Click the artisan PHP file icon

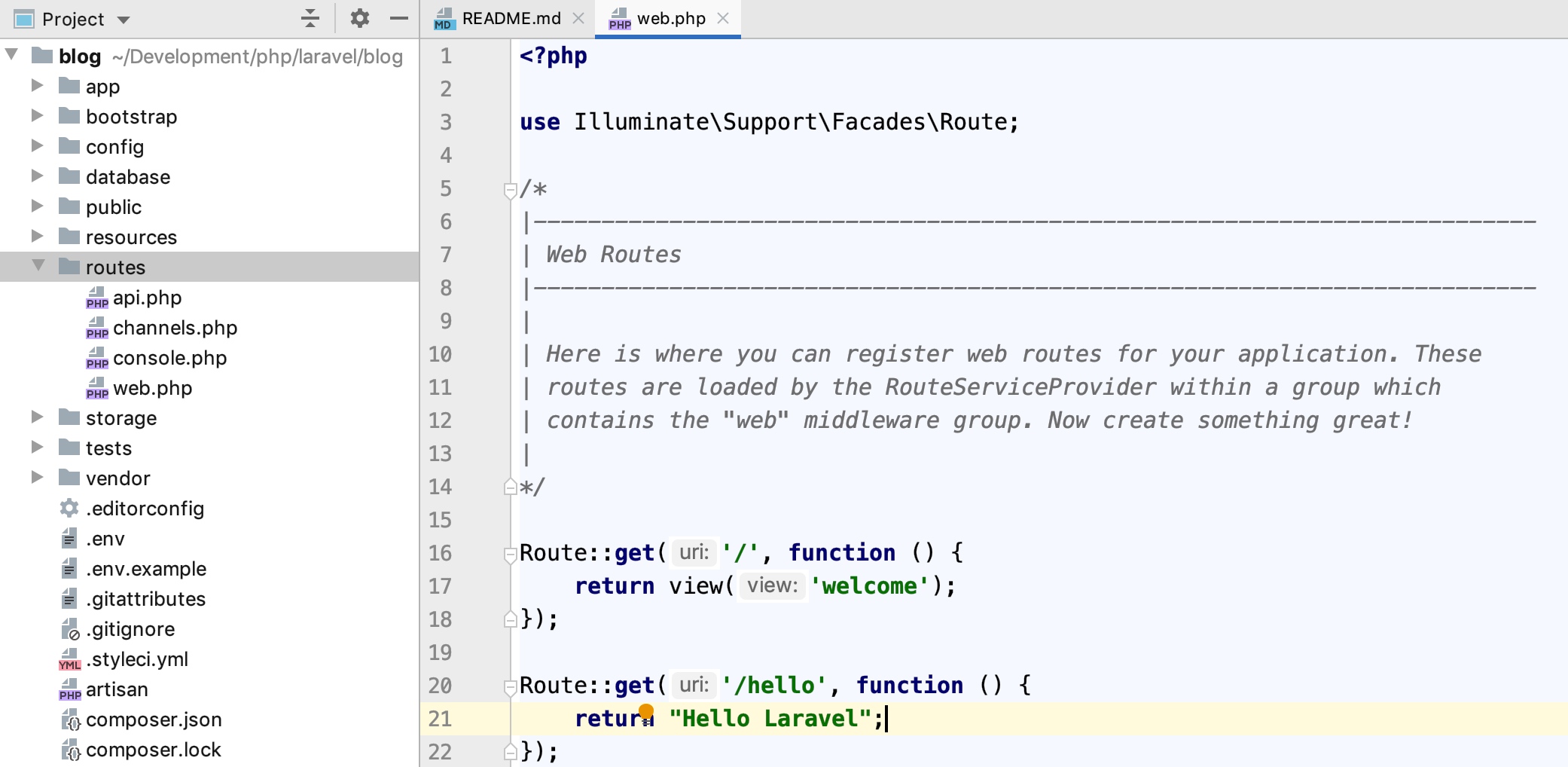click(69, 689)
